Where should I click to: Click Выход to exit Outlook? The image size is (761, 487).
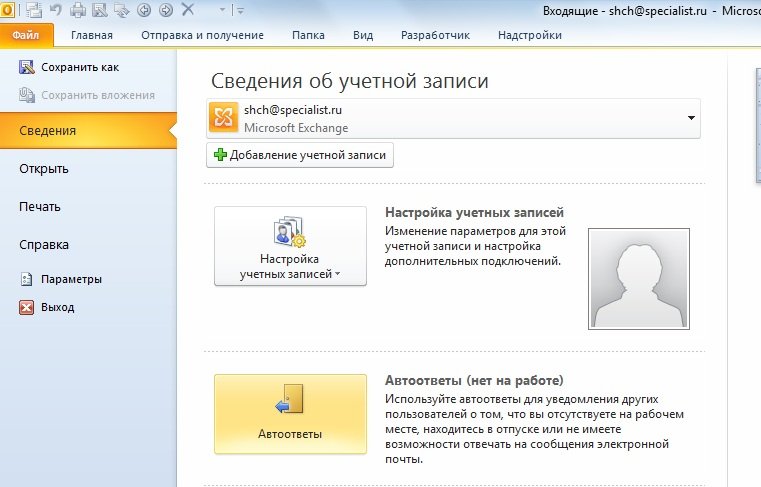pyautogui.click(x=57, y=307)
